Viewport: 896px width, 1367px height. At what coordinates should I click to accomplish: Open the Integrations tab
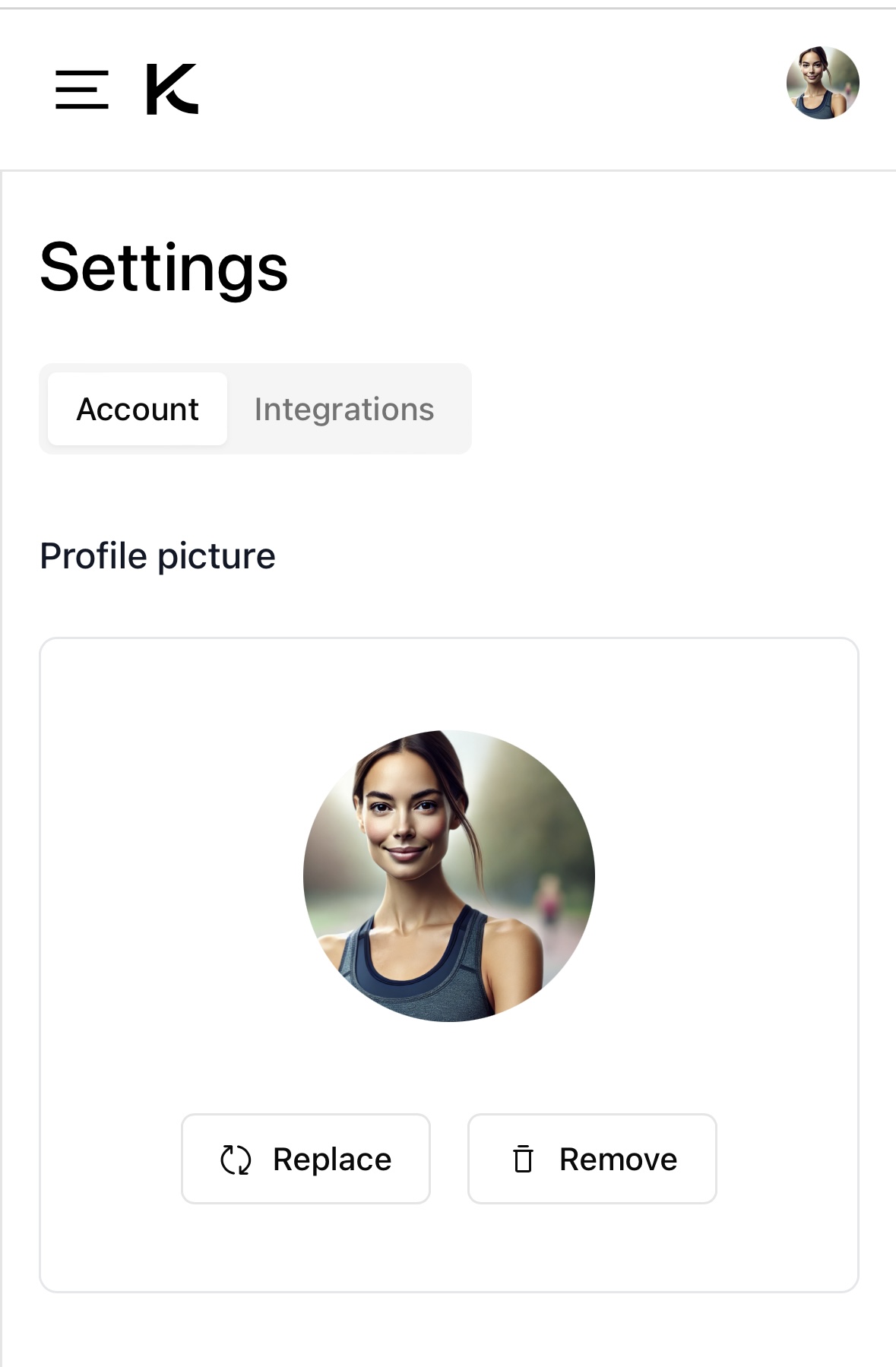[344, 410]
